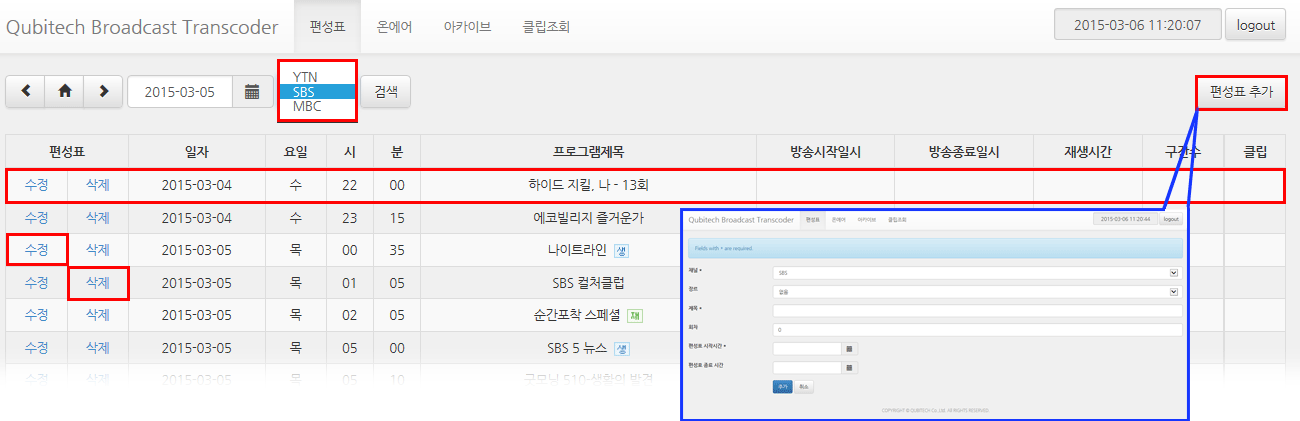Click the 회차 field showing 0 in inset

pyautogui.click(x=977, y=330)
